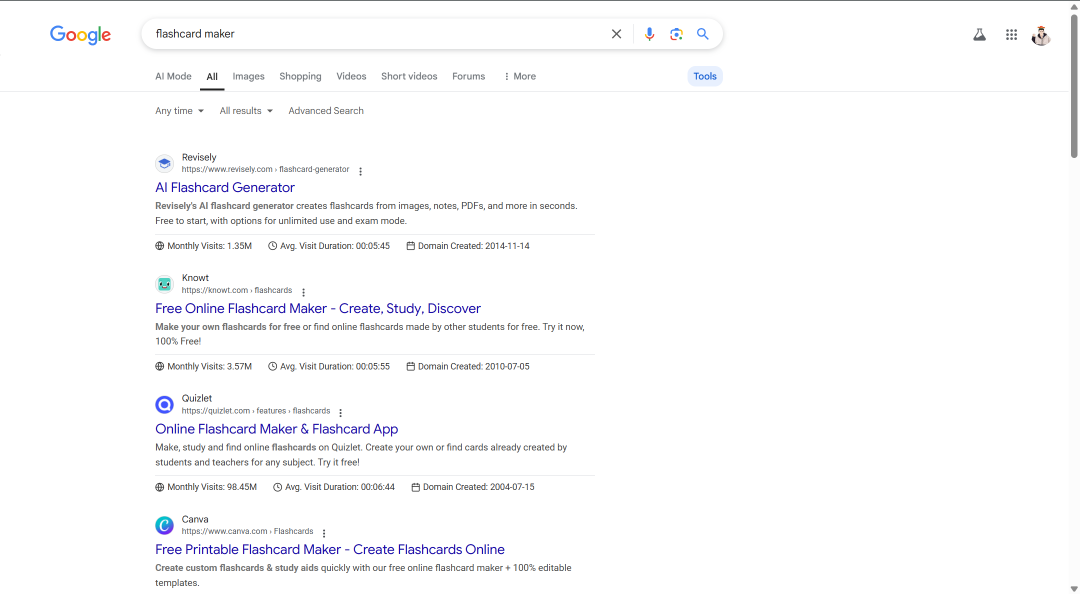The height and width of the screenshot is (594, 1080).
Task: Click clock icon beside duration 00:05:45
Action: coord(273,246)
